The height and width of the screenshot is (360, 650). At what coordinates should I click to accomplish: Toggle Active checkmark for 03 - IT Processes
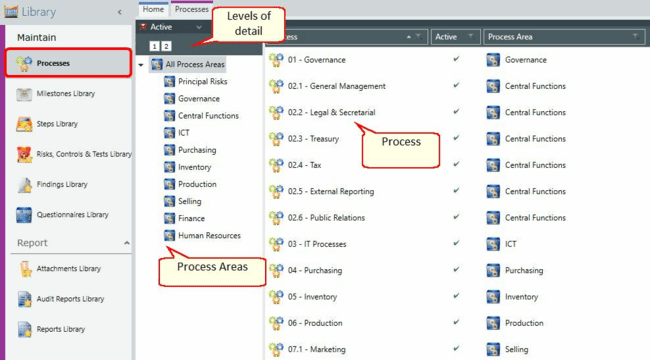[456, 243]
